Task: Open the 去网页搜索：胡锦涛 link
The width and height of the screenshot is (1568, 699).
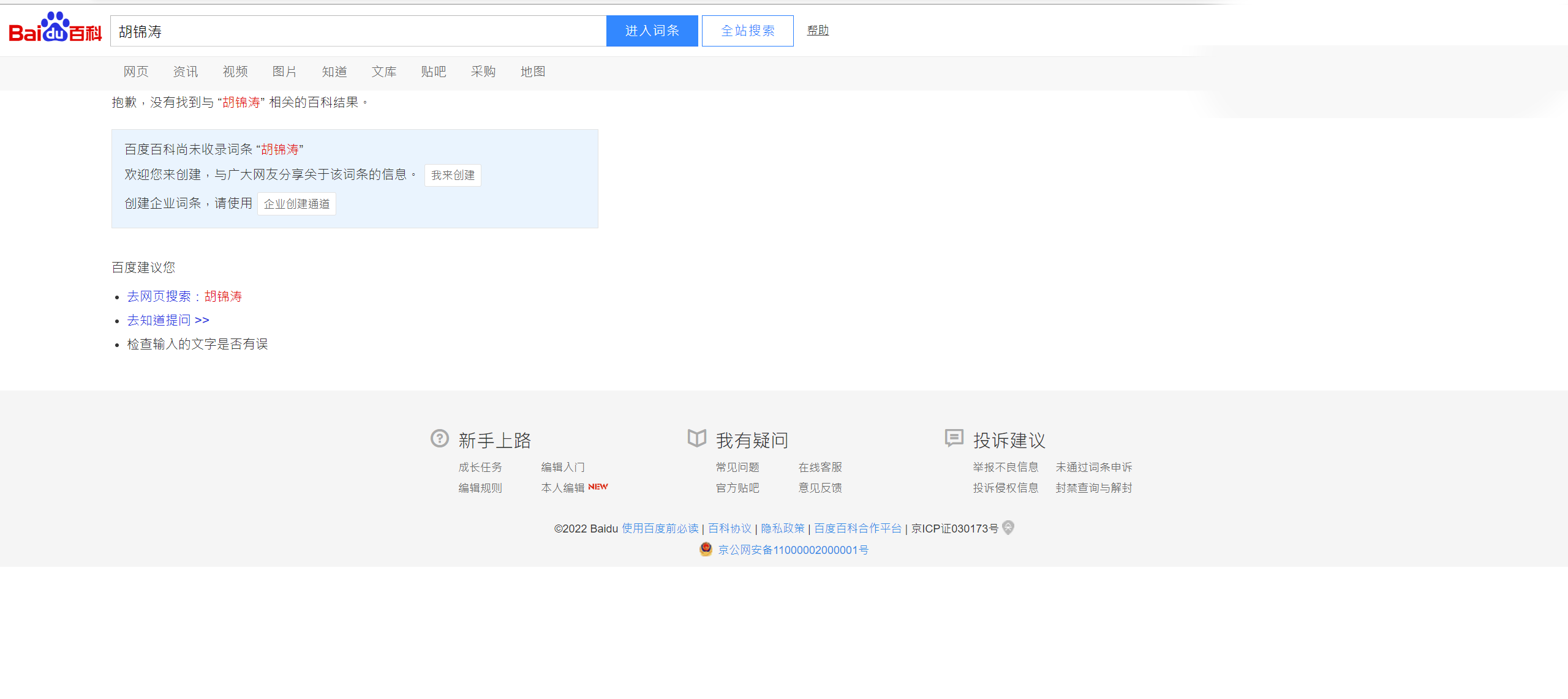Action: point(184,296)
